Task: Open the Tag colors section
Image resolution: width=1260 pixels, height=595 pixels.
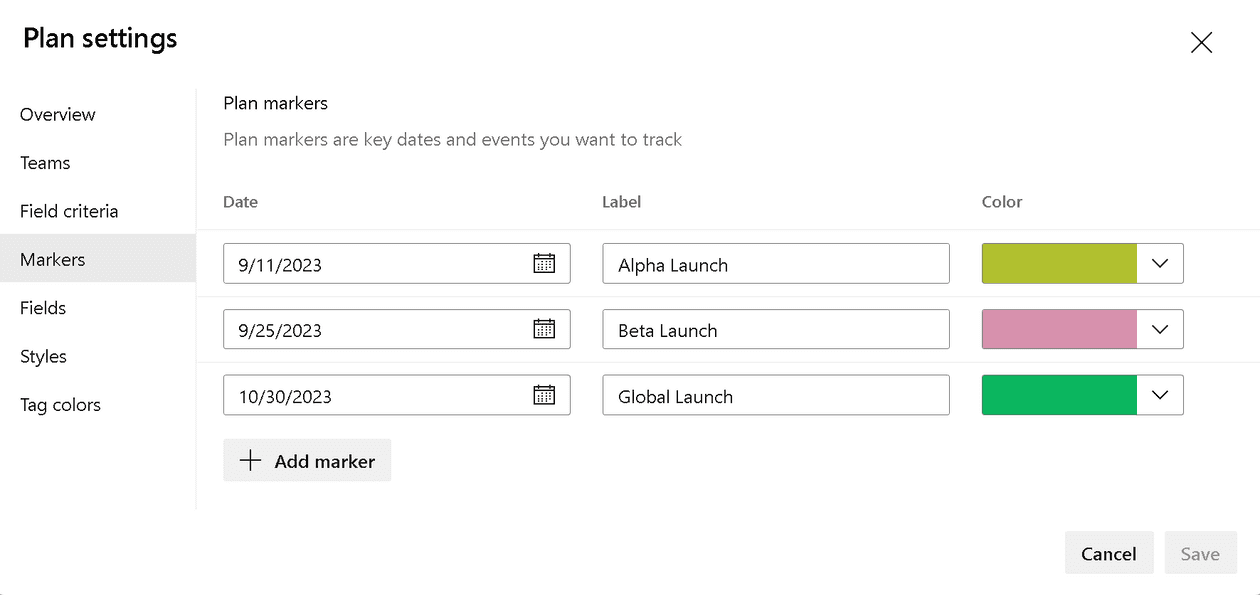Action: pyautogui.click(x=60, y=404)
